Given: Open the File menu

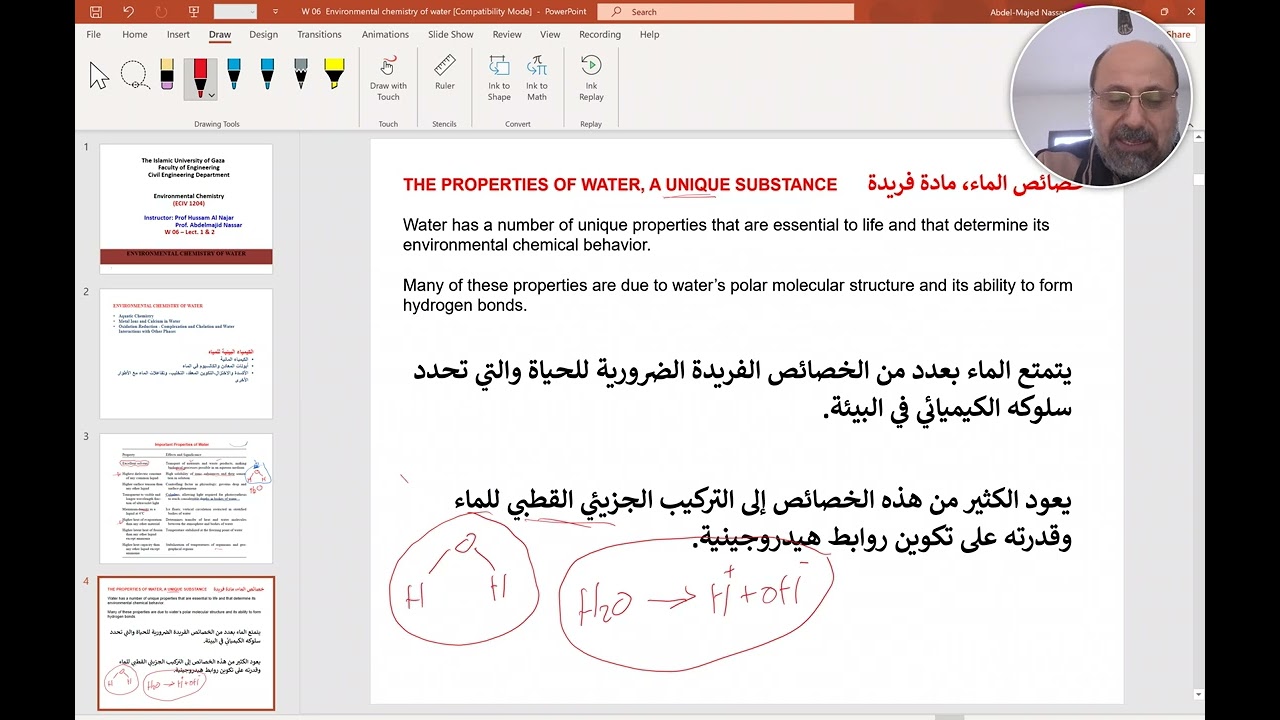Looking at the screenshot, I should click(93, 34).
